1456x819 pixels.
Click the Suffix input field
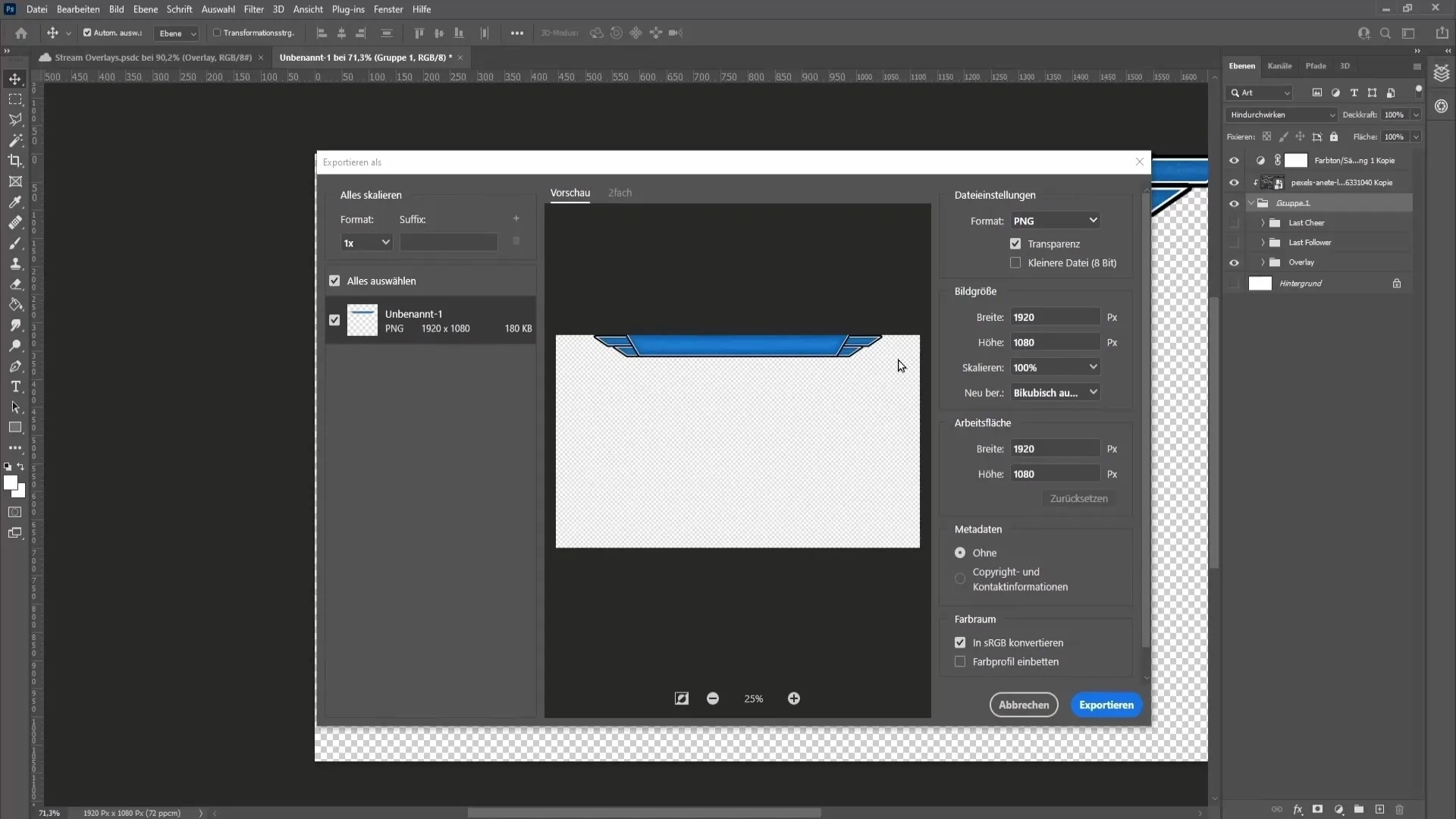448,243
